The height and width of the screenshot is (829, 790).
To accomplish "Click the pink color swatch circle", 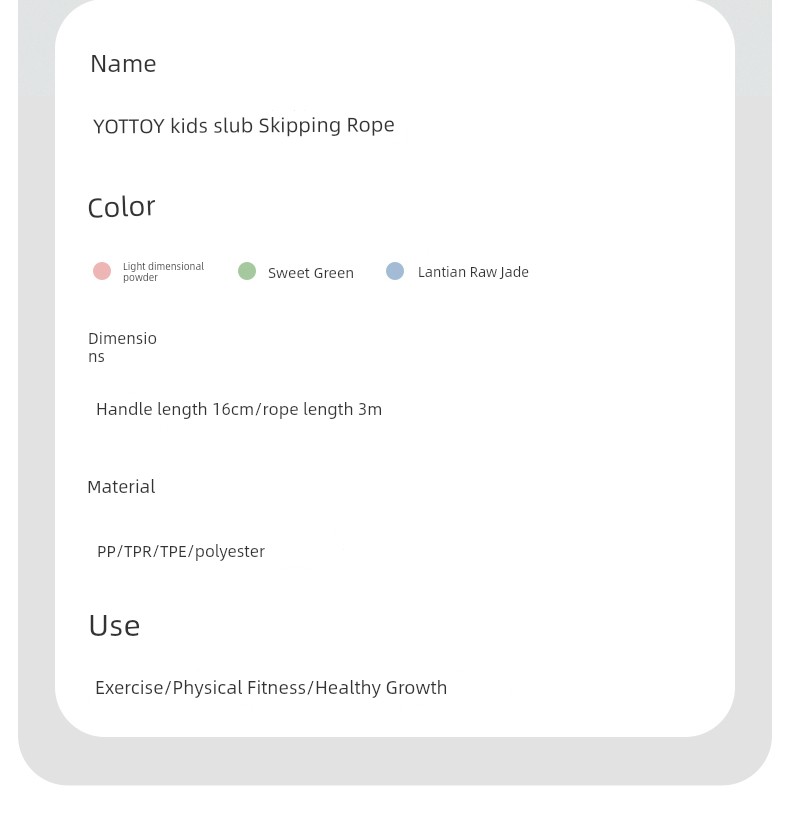I will pos(102,271).
